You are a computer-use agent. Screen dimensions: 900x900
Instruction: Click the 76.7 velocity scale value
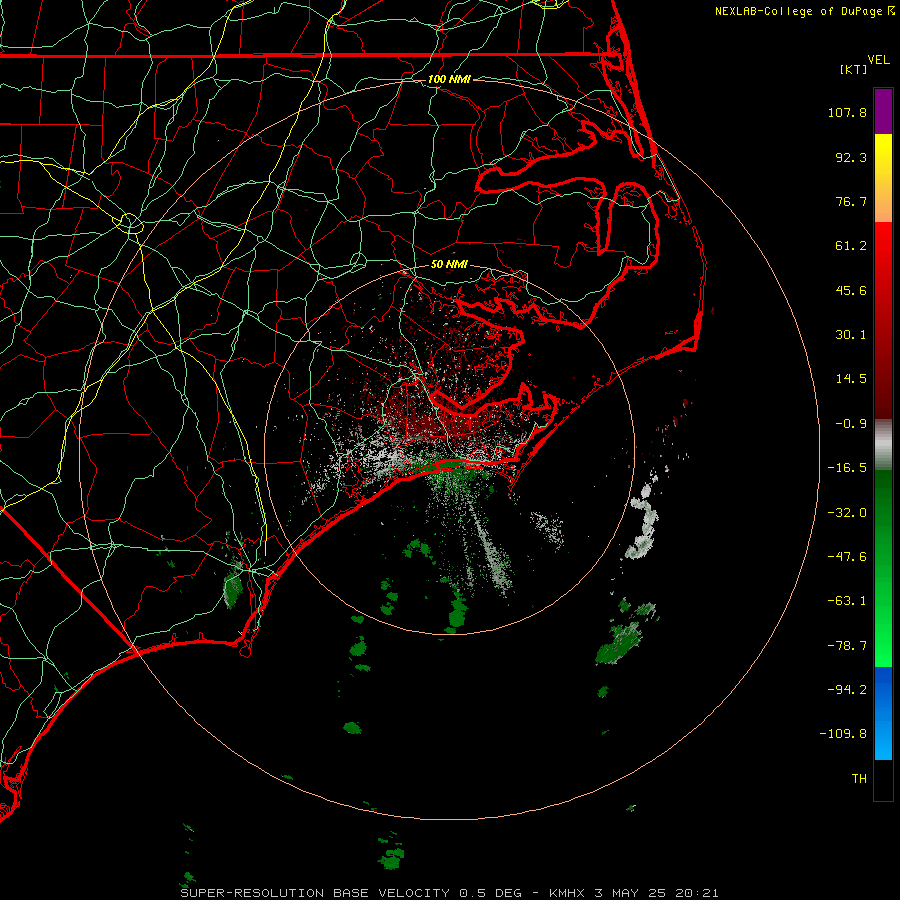coord(851,201)
